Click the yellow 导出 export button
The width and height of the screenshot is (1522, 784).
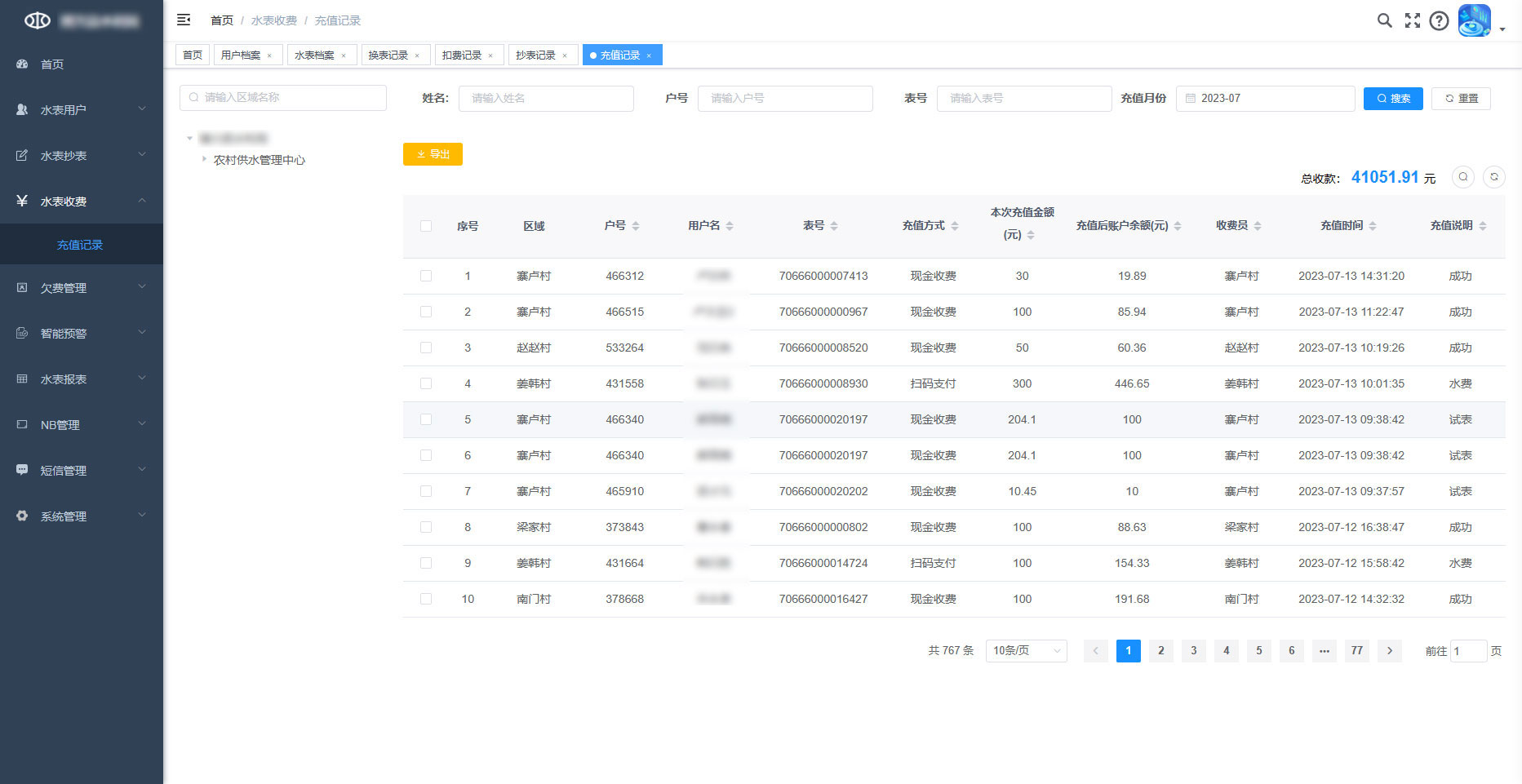click(x=433, y=154)
